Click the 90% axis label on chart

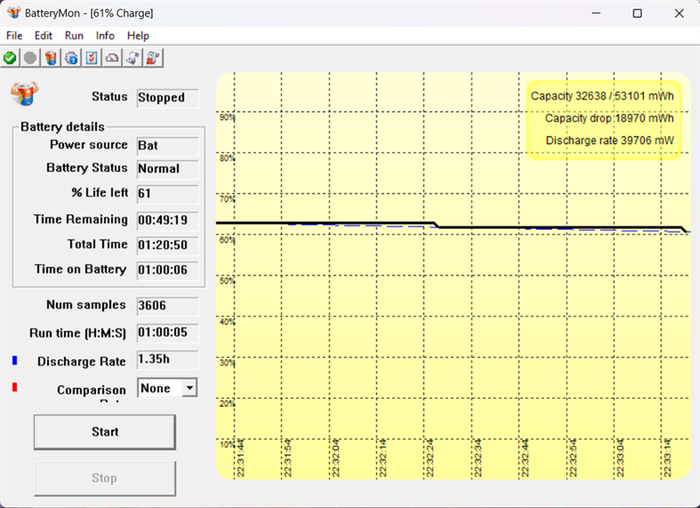pyautogui.click(x=227, y=117)
